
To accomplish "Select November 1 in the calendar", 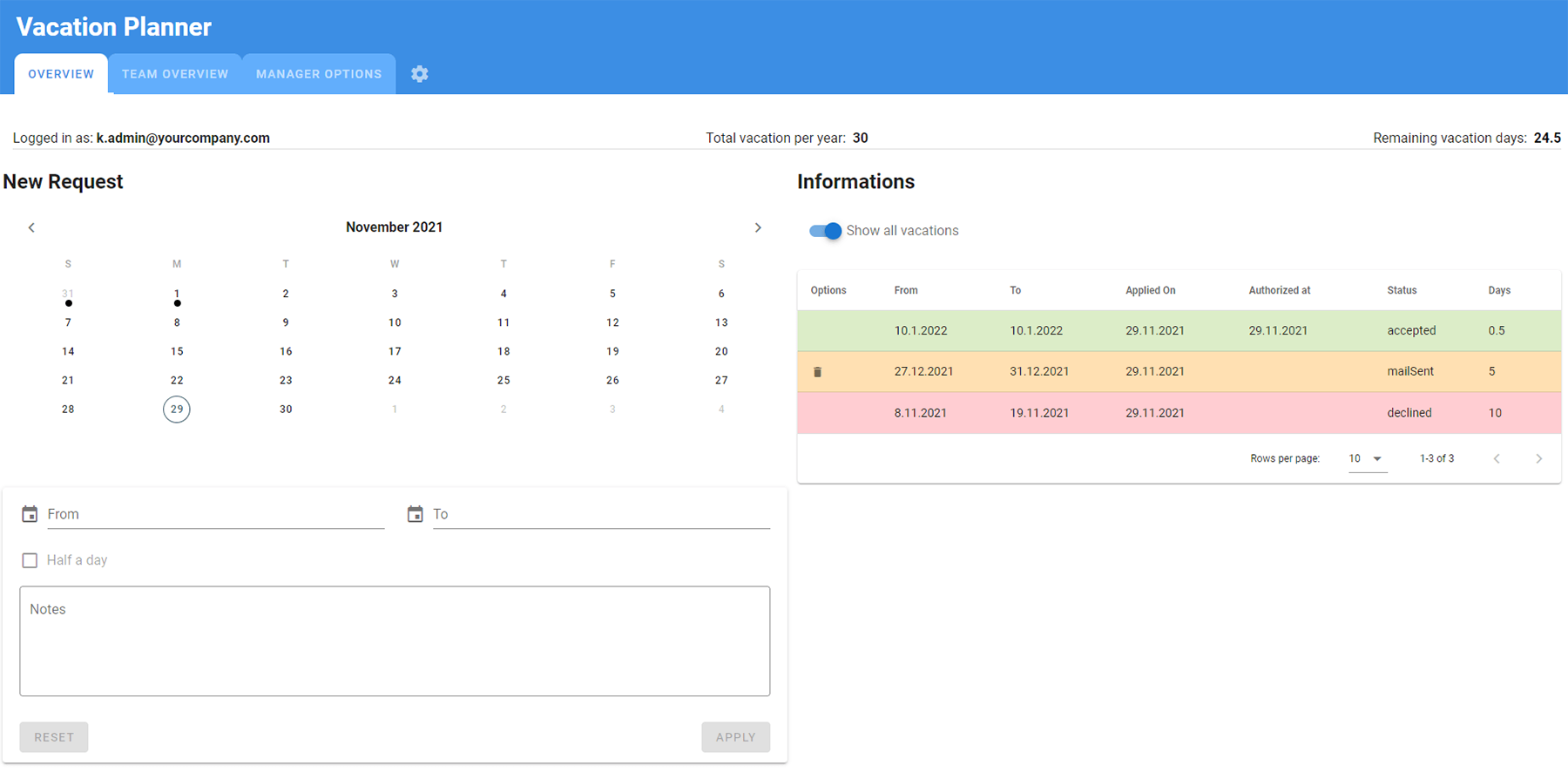I will 177,294.
